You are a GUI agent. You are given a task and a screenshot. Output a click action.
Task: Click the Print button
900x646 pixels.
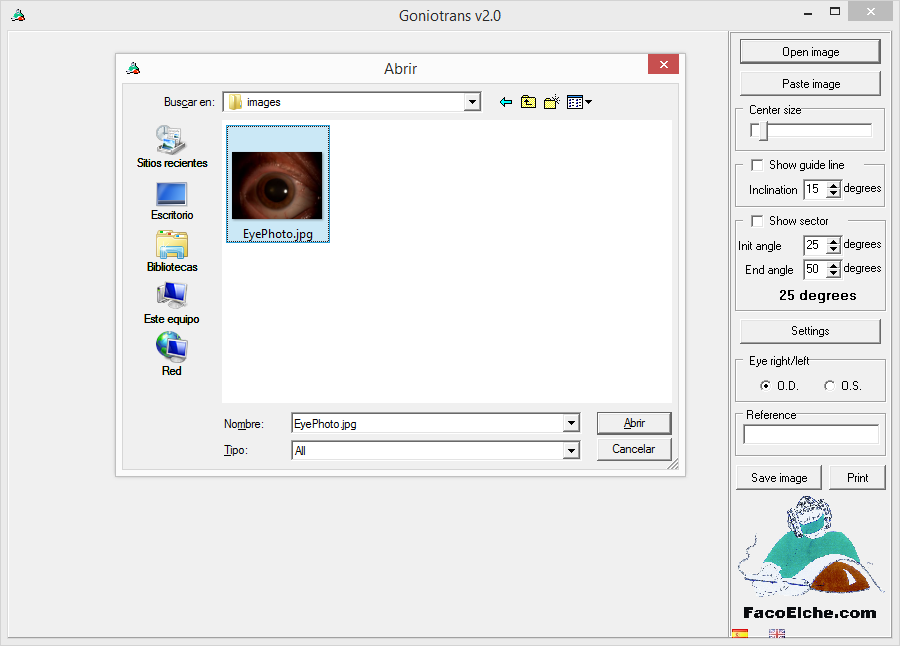(x=858, y=478)
